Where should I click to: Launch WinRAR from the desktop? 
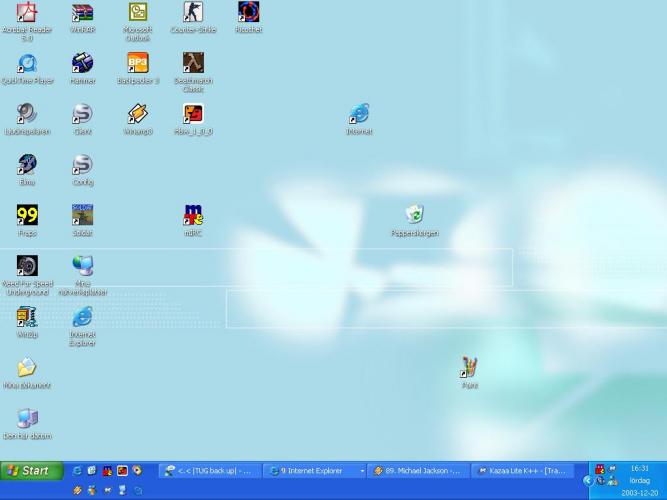click(x=83, y=13)
